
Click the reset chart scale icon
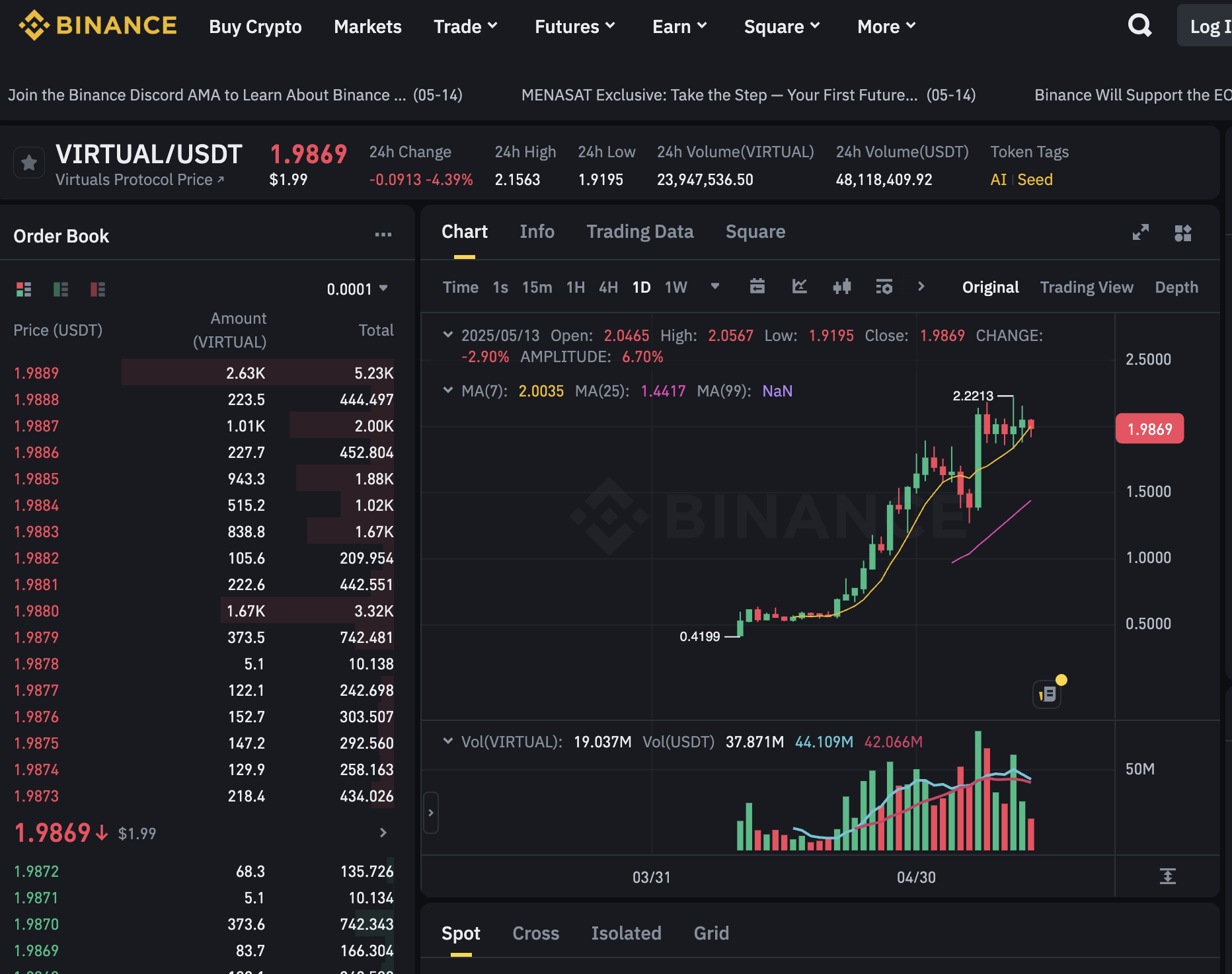pyautogui.click(x=1168, y=876)
